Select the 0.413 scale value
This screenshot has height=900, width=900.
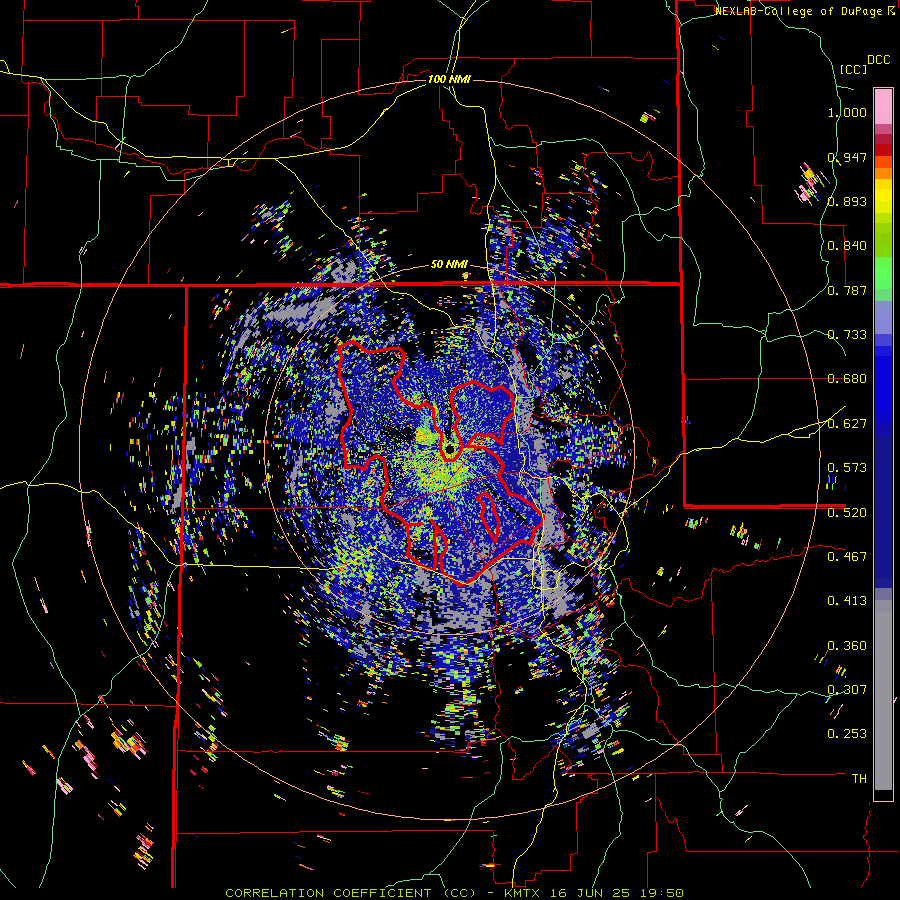click(847, 601)
